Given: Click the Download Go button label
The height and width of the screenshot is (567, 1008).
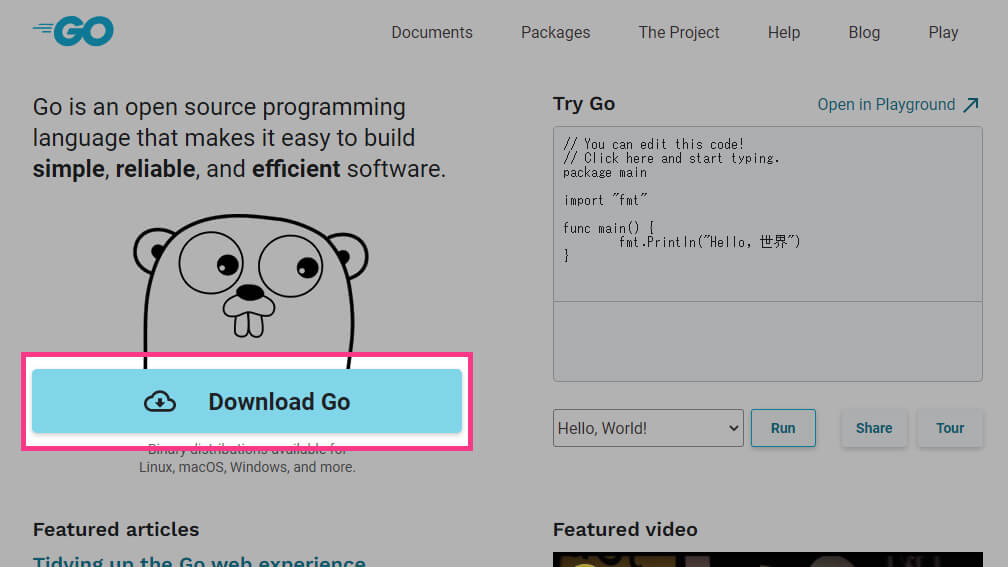Looking at the screenshot, I should (x=279, y=402).
